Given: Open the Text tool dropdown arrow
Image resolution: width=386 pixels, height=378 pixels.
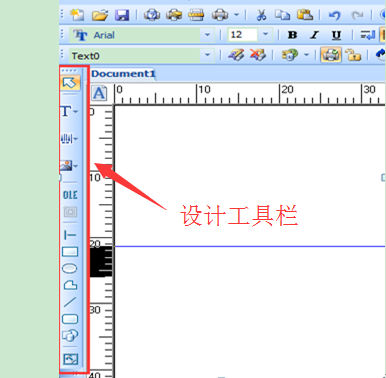Looking at the screenshot, I should click(76, 111).
